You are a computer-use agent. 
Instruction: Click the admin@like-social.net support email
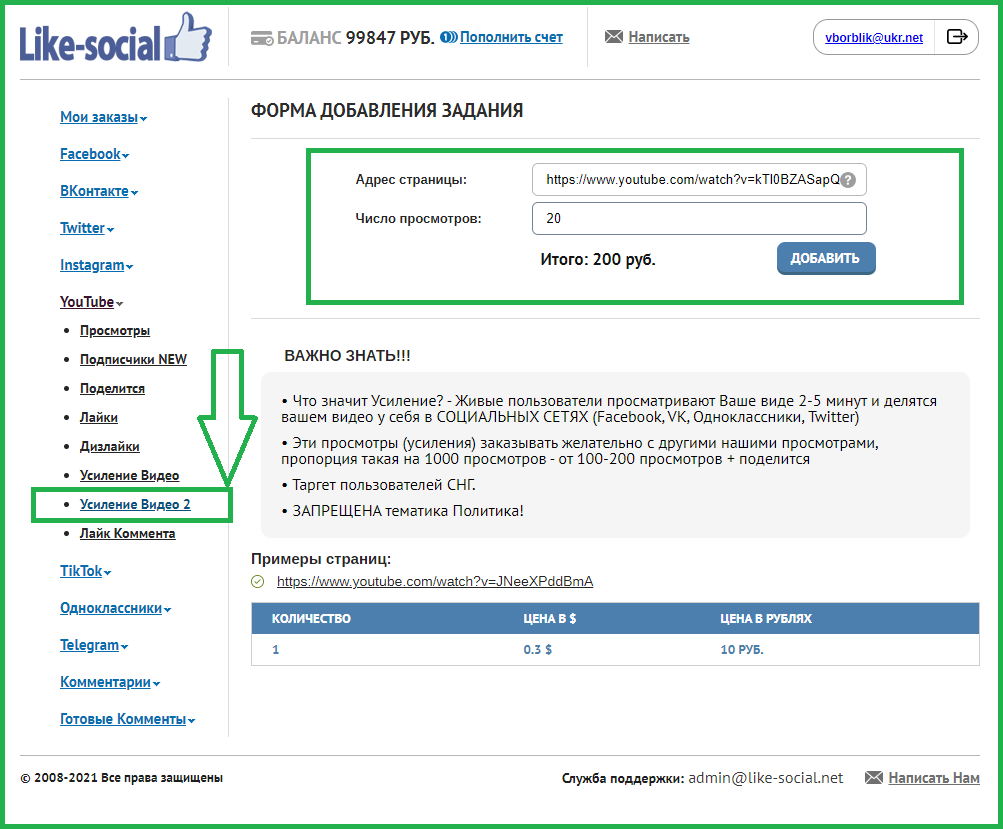(x=766, y=778)
